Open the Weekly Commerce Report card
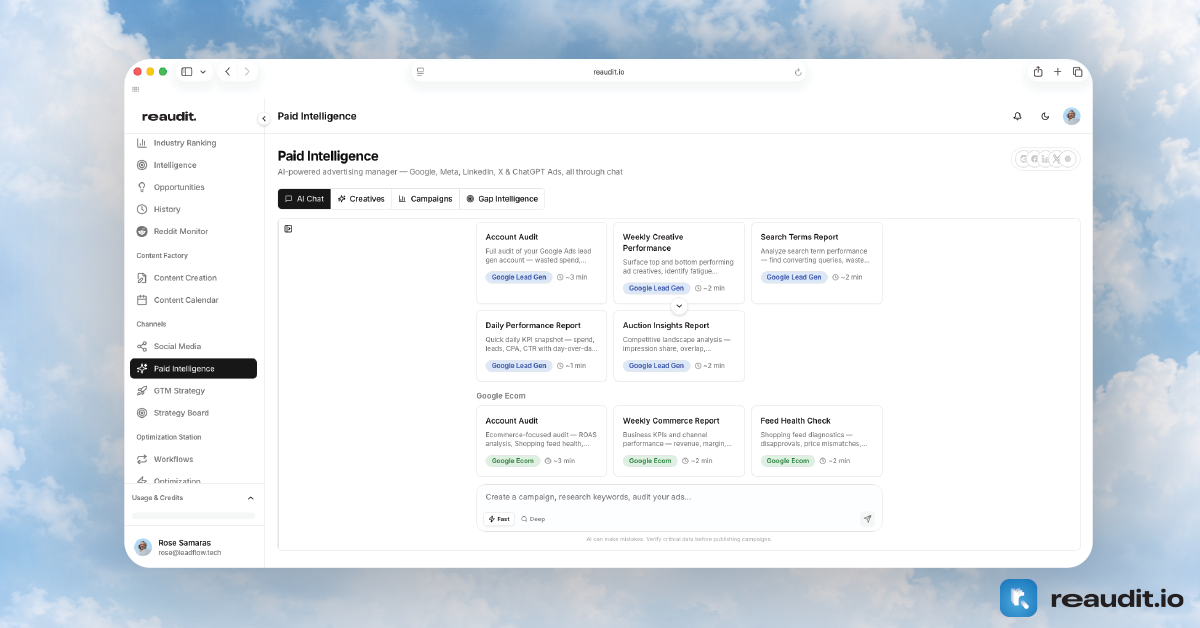The width and height of the screenshot is (1200, 628). click(679, 441)
